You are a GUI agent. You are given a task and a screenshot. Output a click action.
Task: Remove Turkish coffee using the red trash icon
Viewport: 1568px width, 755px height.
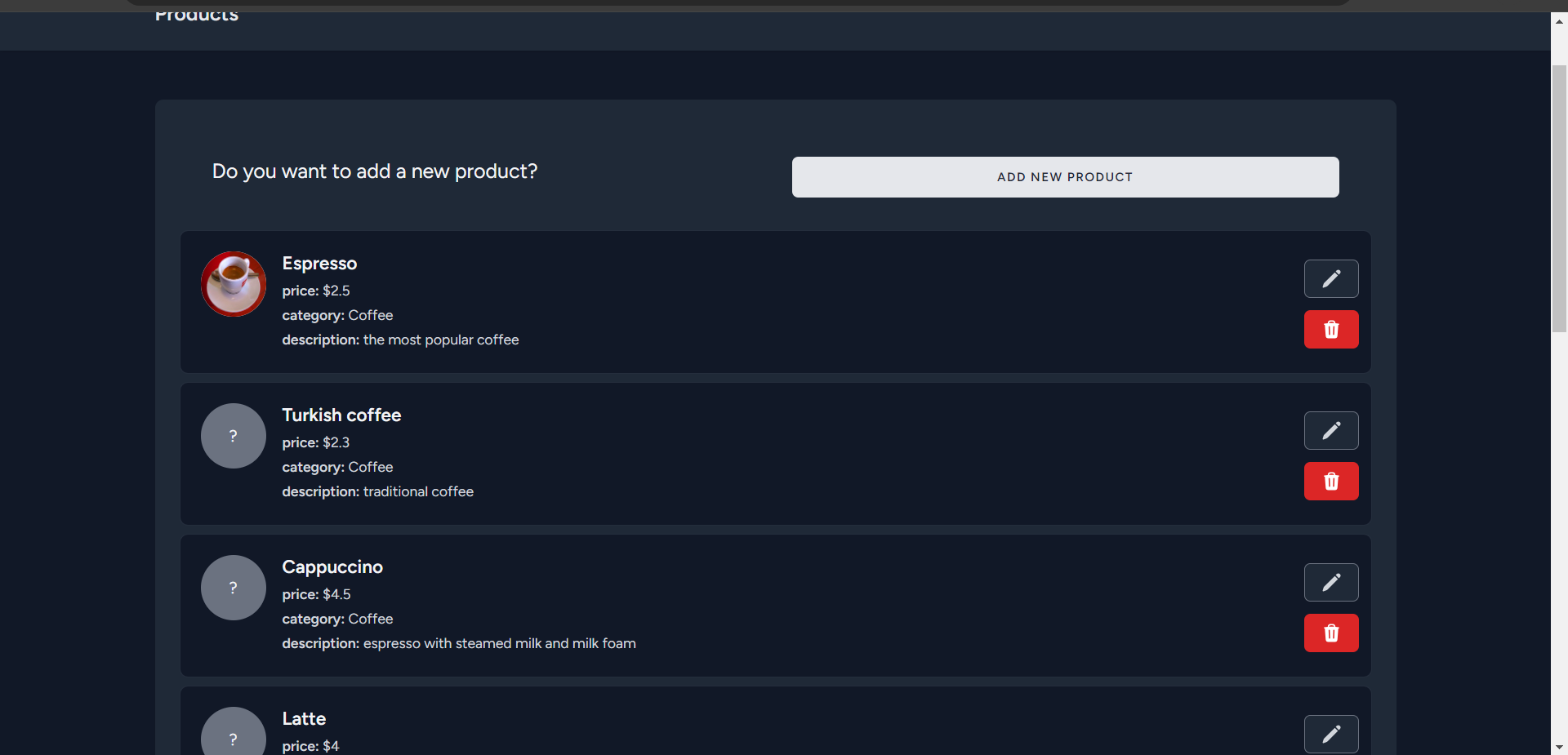(x=1330, y=482)
